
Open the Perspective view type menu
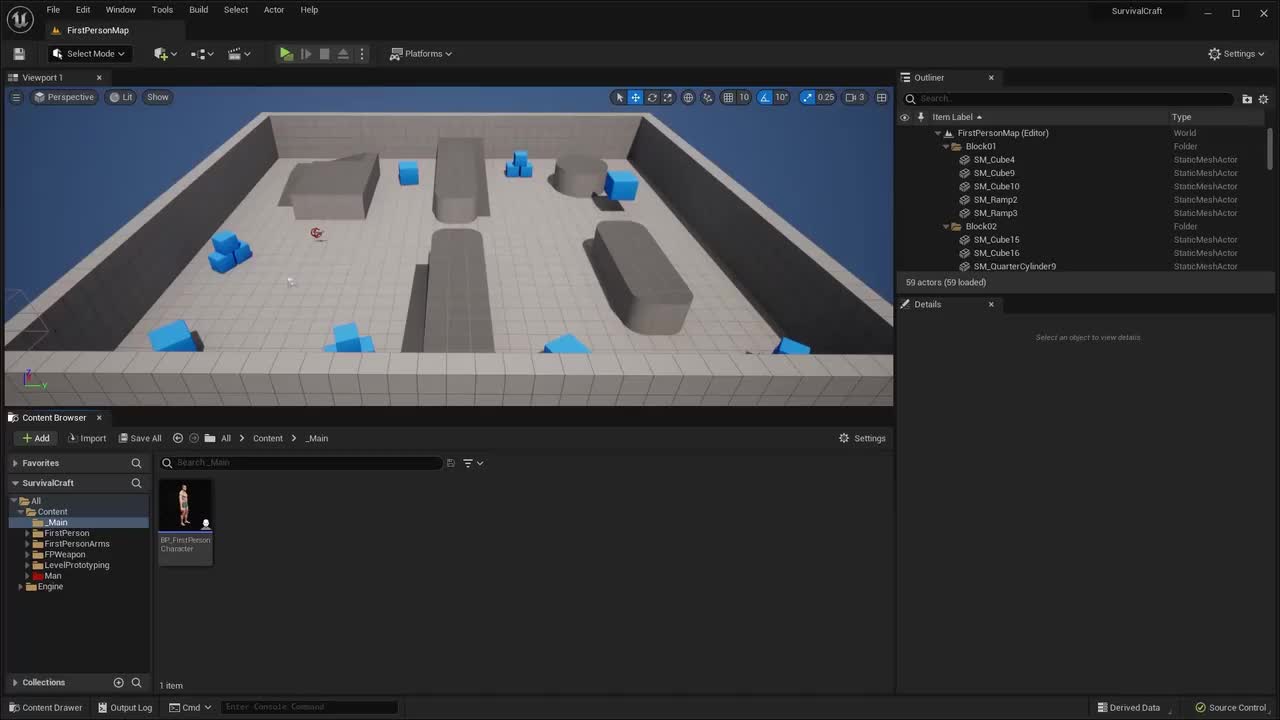click(64, 97)
